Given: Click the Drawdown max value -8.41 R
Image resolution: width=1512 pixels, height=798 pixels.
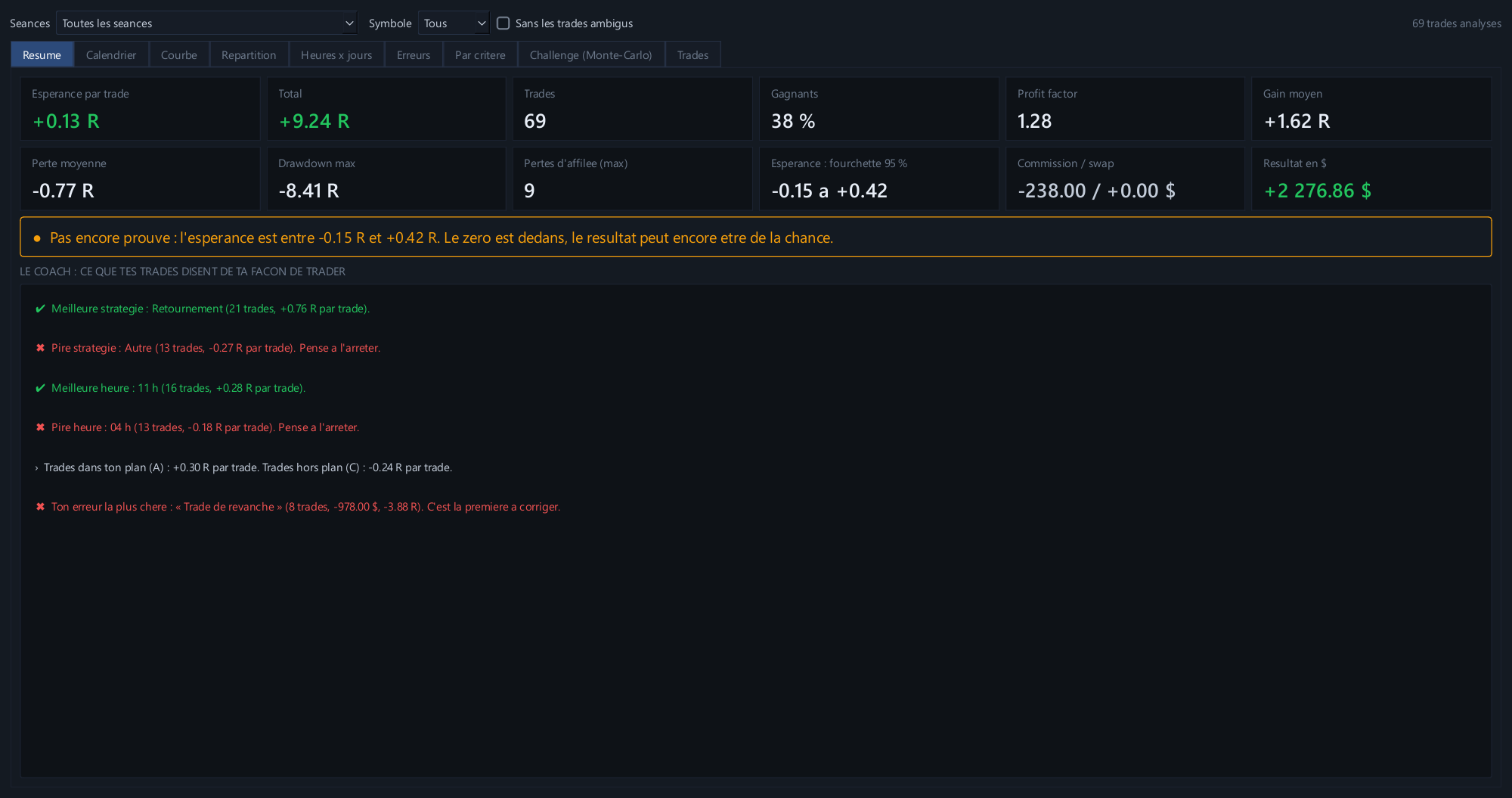Looking at the screenshot, I should (308, 191).
